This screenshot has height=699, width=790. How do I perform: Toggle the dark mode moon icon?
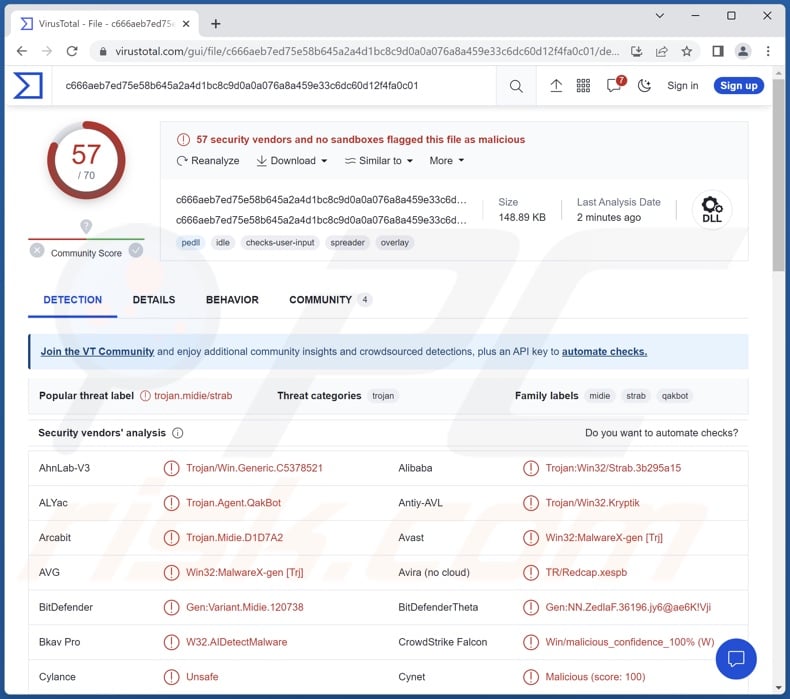[644, 86]
